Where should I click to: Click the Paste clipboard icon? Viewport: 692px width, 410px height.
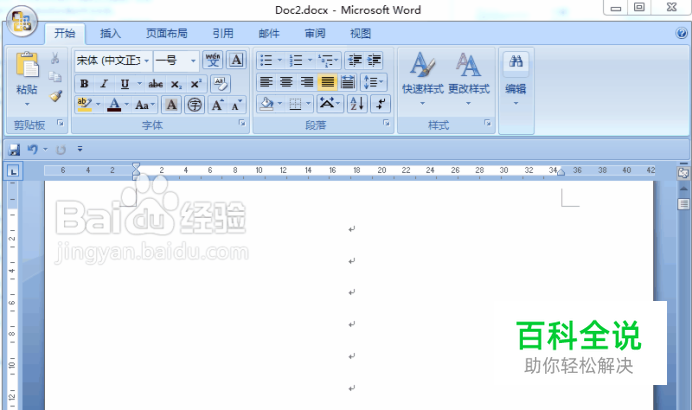[x=27, y=64]
